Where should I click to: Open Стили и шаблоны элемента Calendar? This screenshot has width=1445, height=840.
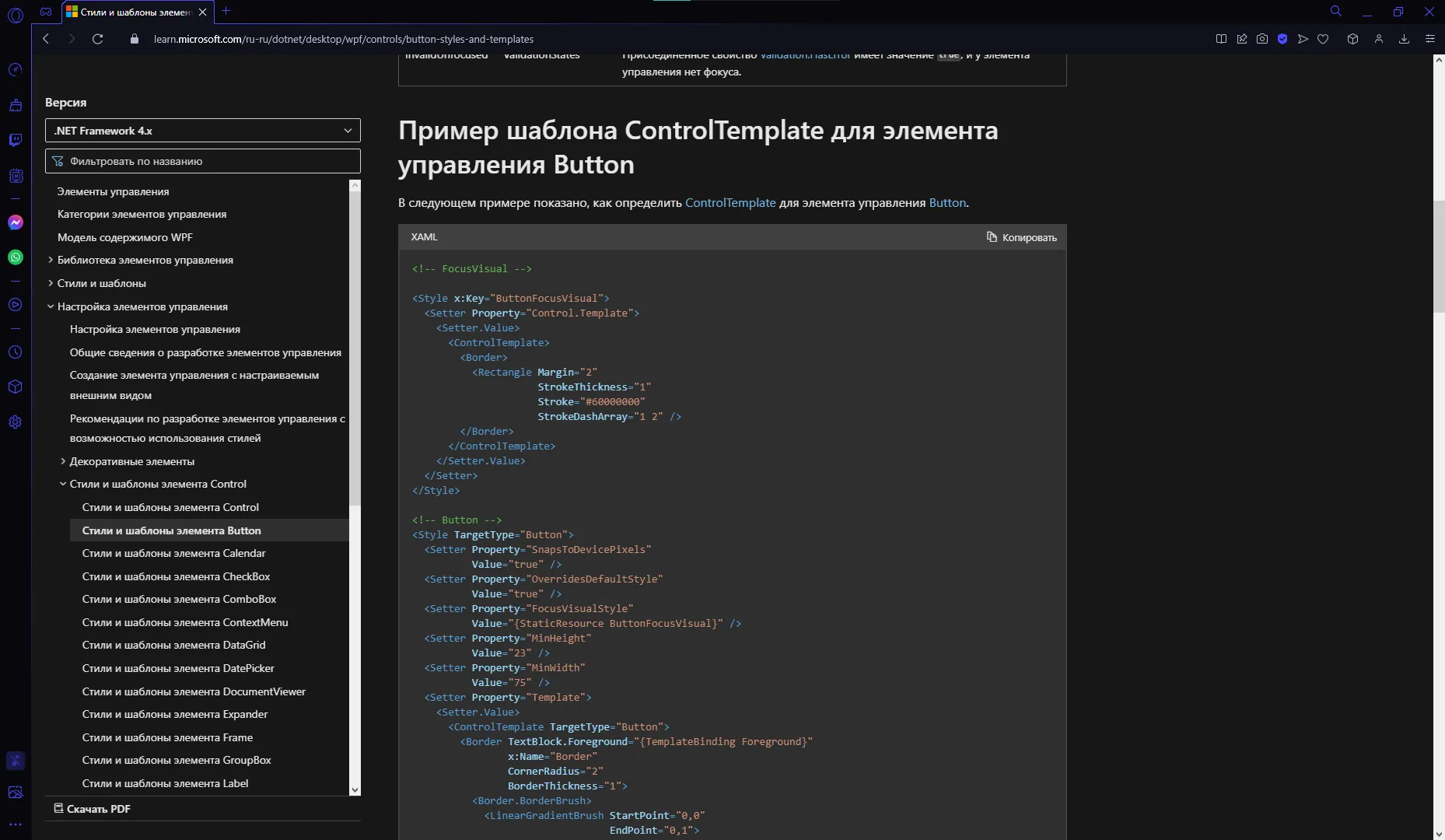coord(173,553)
